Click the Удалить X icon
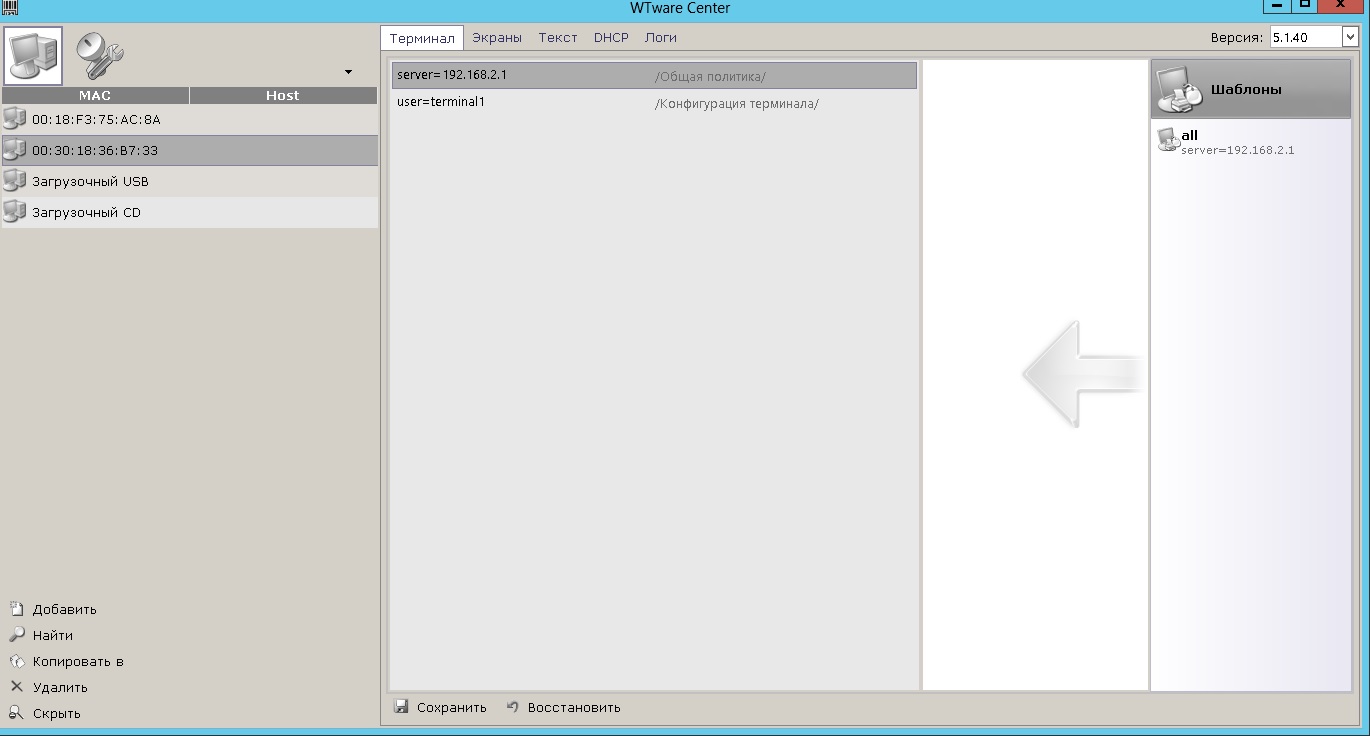 point(16,687)
